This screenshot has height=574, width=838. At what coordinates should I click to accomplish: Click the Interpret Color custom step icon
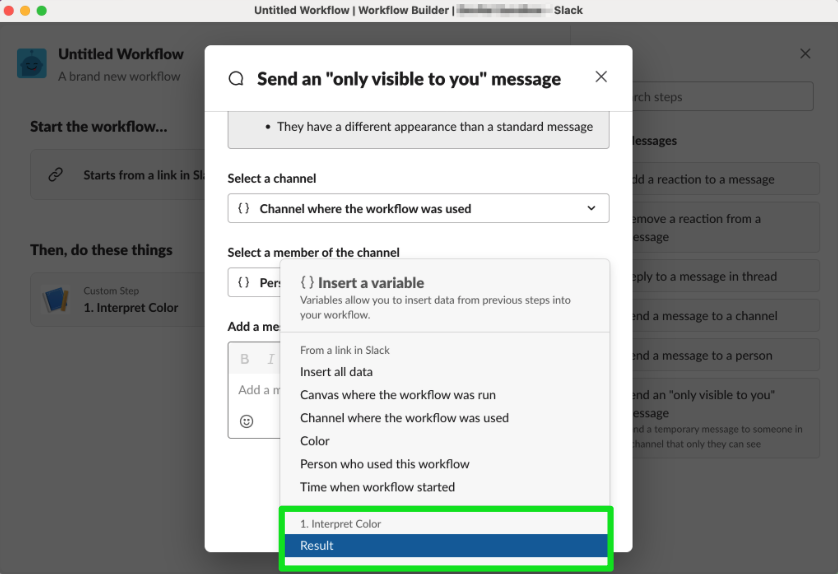pos(55,299)
